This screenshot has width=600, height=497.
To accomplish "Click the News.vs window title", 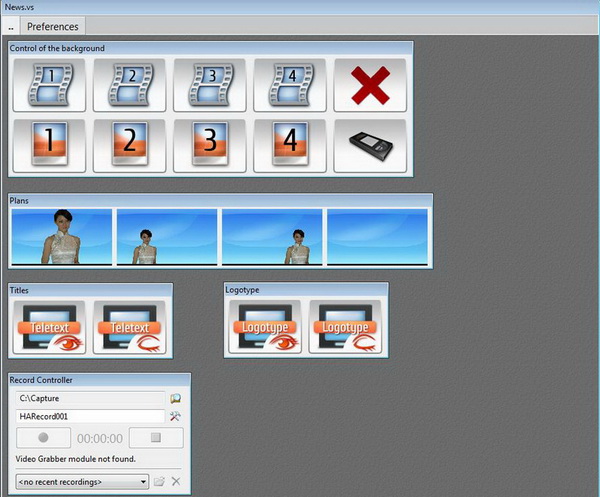I will (19, 7).
